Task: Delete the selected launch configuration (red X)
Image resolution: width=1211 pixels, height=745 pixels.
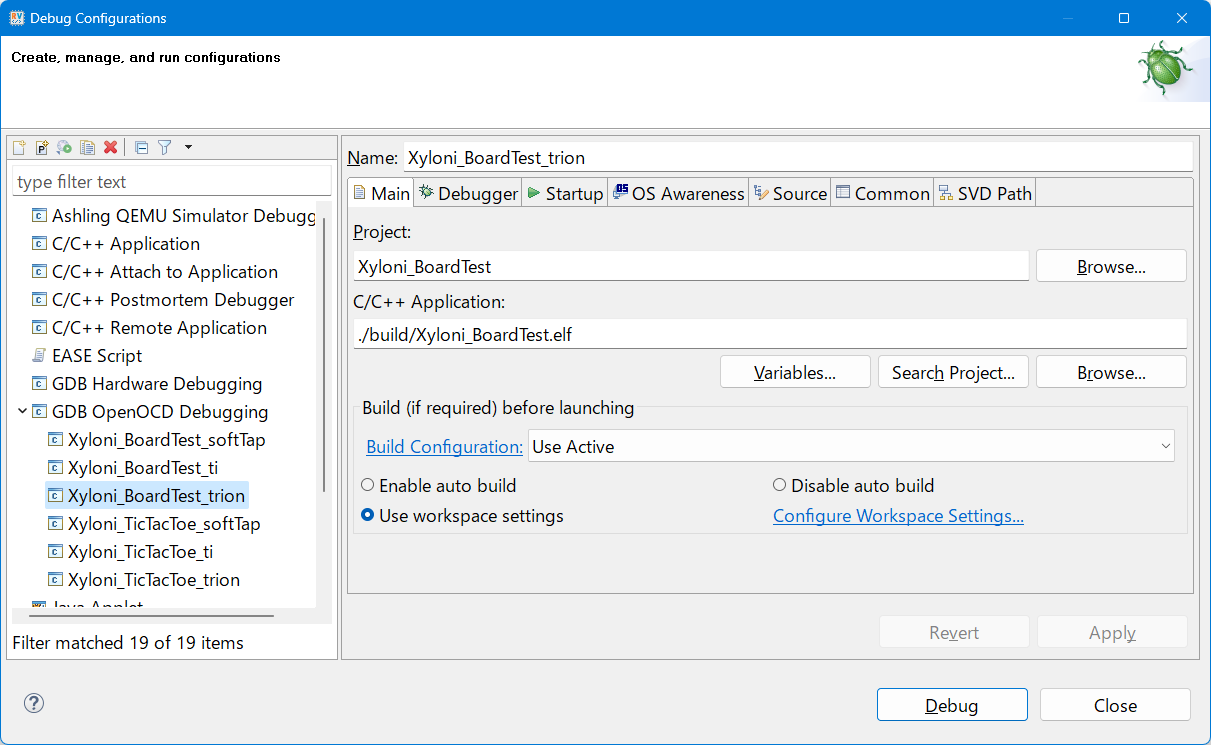Action: pyautogui.click(x=110, y=148)
